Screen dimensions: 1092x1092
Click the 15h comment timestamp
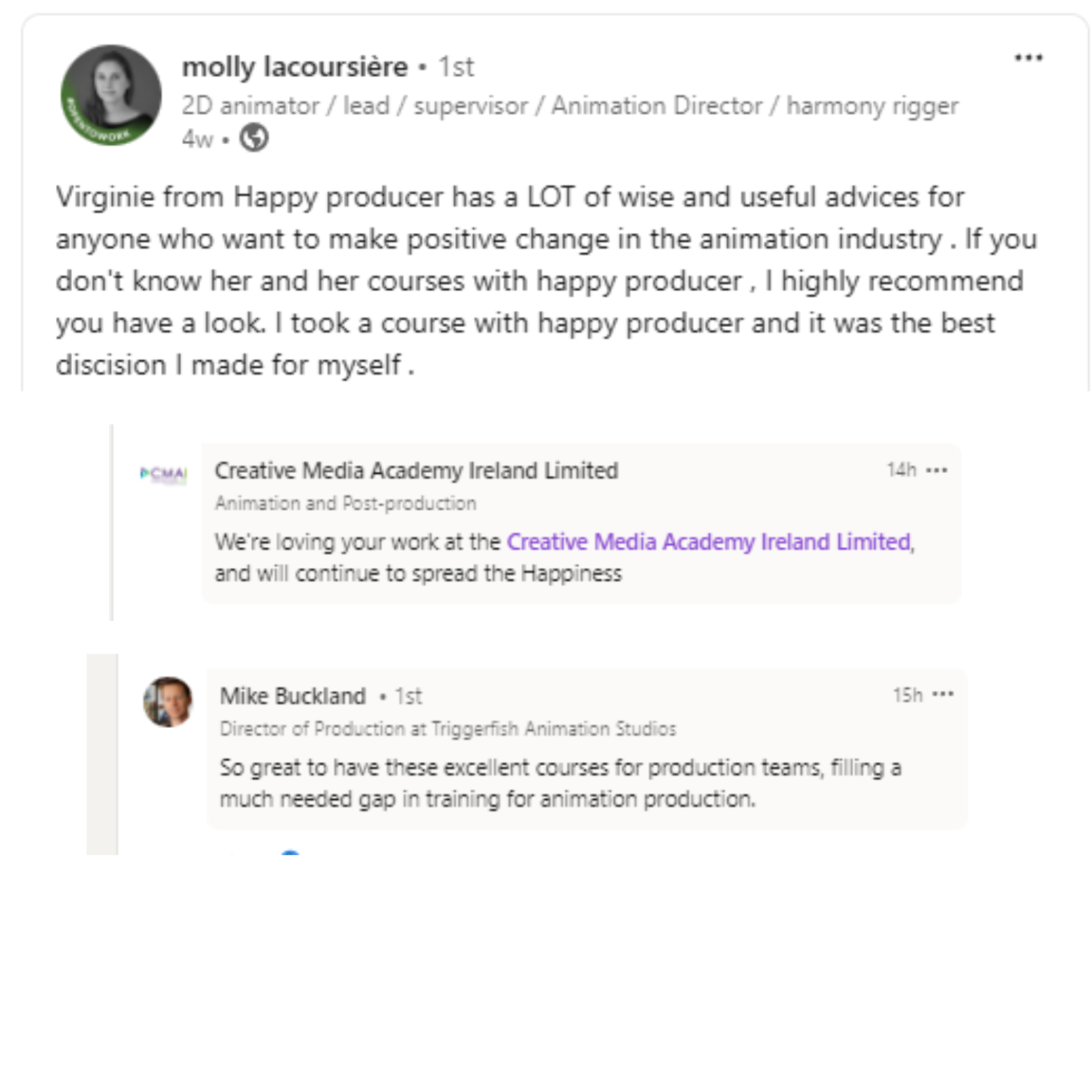point(907,695)
